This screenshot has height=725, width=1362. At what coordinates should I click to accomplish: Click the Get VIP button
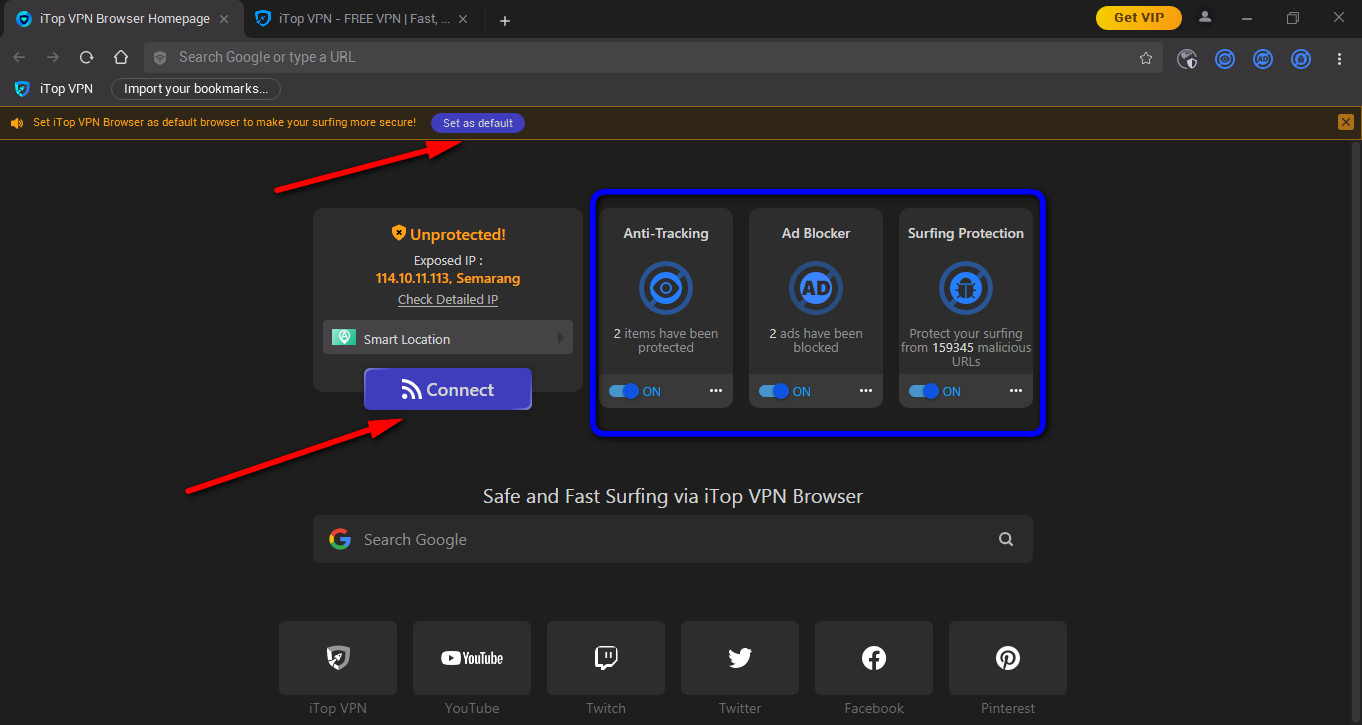tap(1138, 17)
